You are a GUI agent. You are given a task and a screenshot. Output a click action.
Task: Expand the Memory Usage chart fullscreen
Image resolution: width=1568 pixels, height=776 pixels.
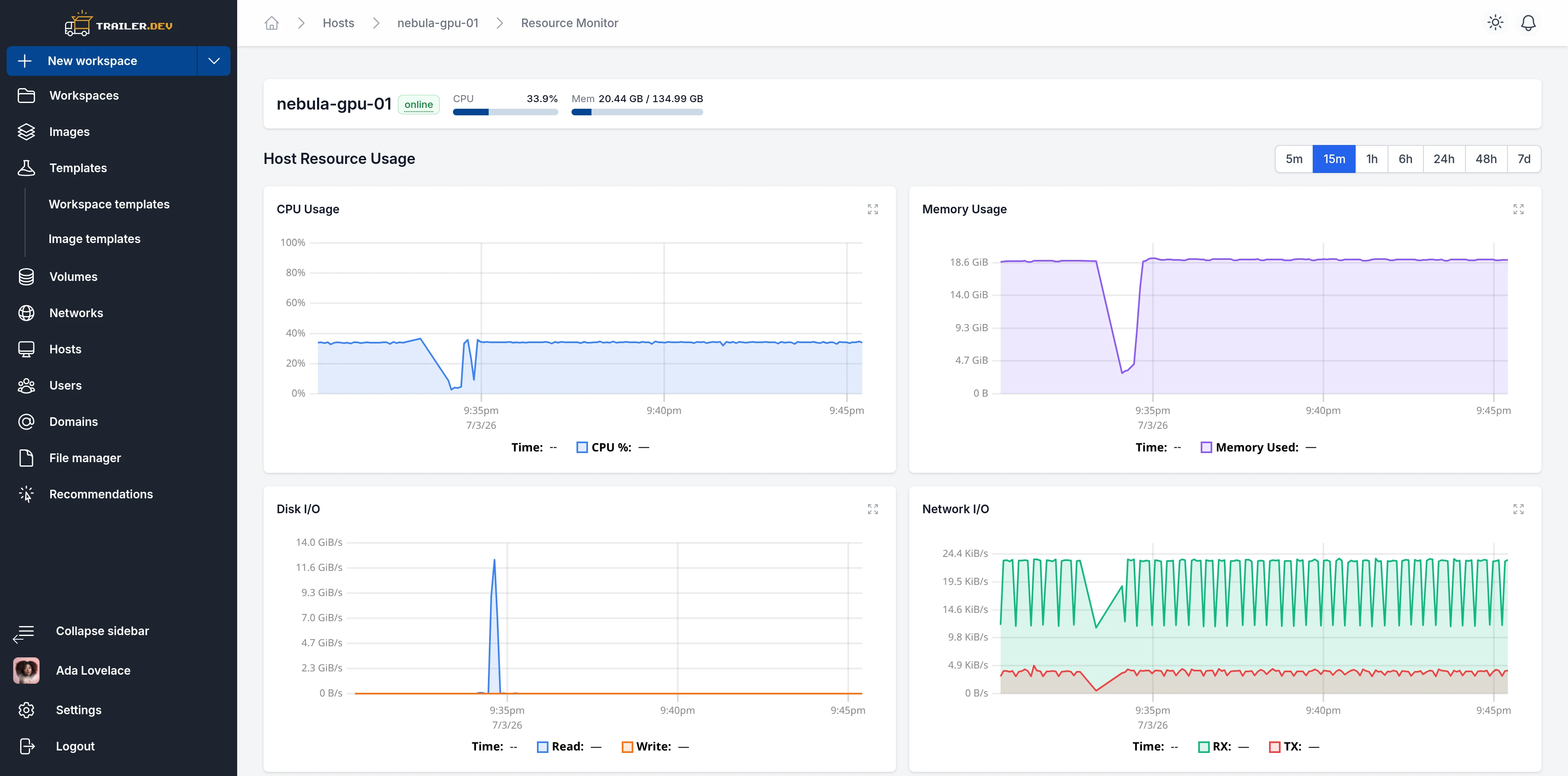coord(1518,210)
